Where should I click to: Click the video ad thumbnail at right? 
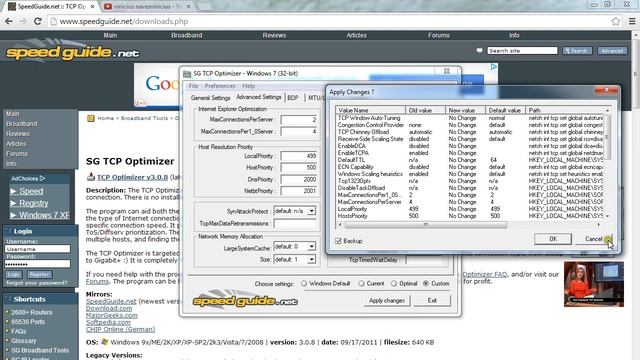[594, 284]
